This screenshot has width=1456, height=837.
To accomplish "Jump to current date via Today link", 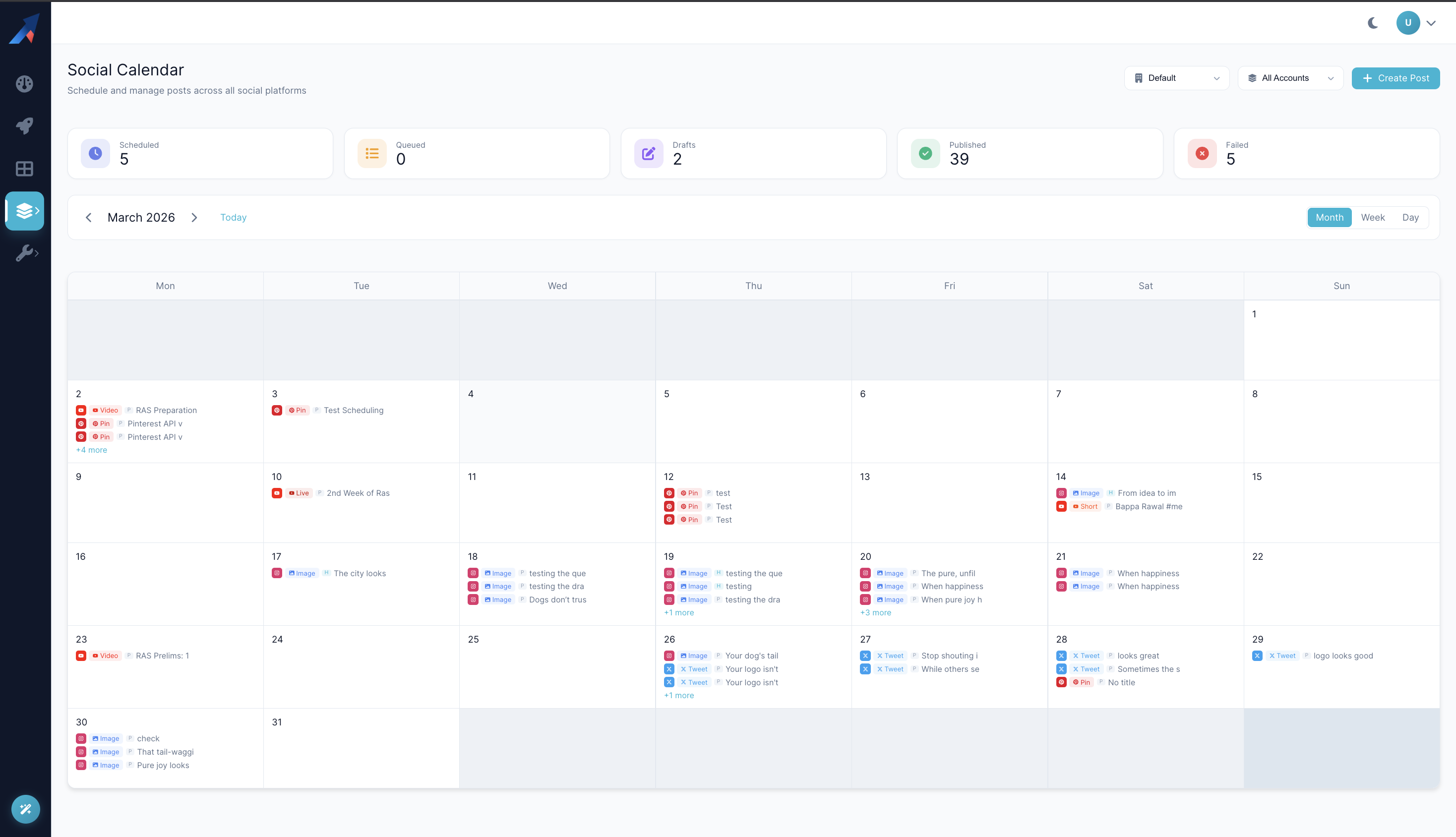I will [233, 217].
